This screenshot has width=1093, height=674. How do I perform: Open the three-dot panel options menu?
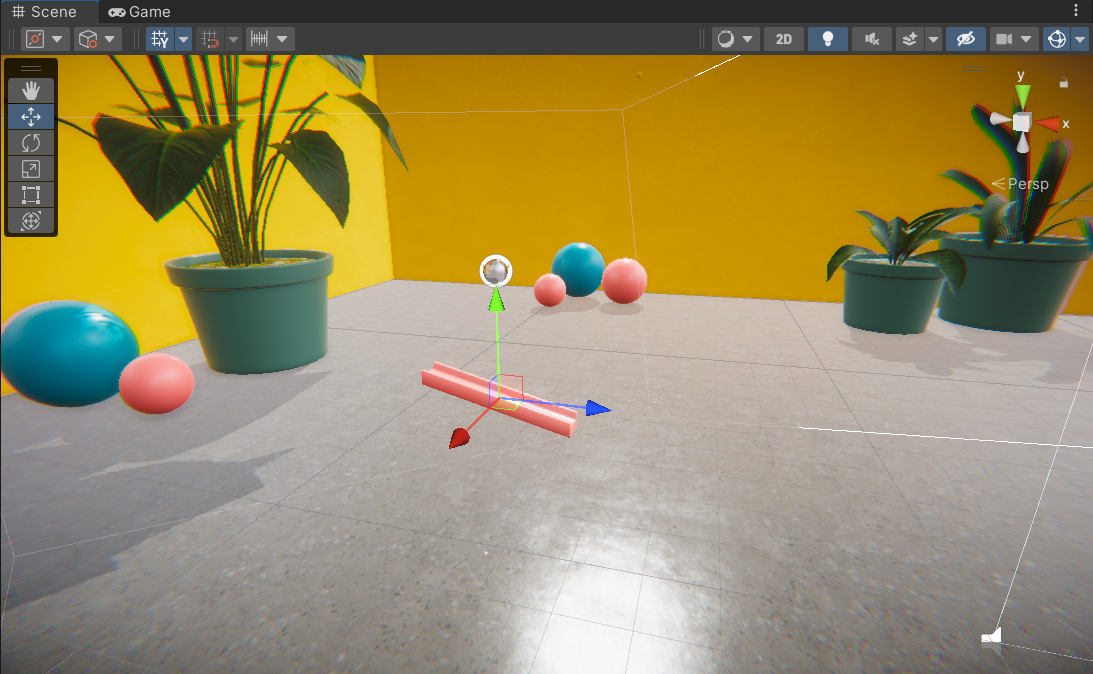click(1076, 11)
